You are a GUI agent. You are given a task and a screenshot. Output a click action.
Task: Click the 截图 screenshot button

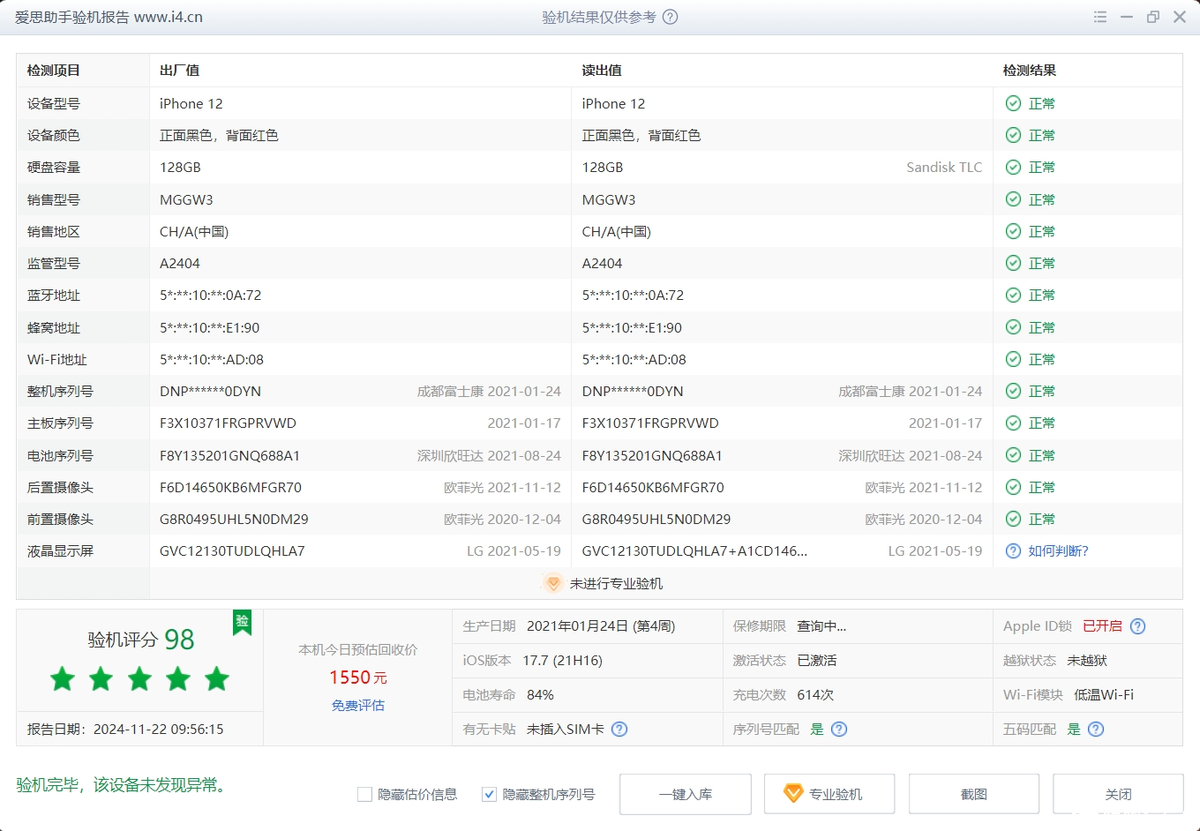[974, 794]
